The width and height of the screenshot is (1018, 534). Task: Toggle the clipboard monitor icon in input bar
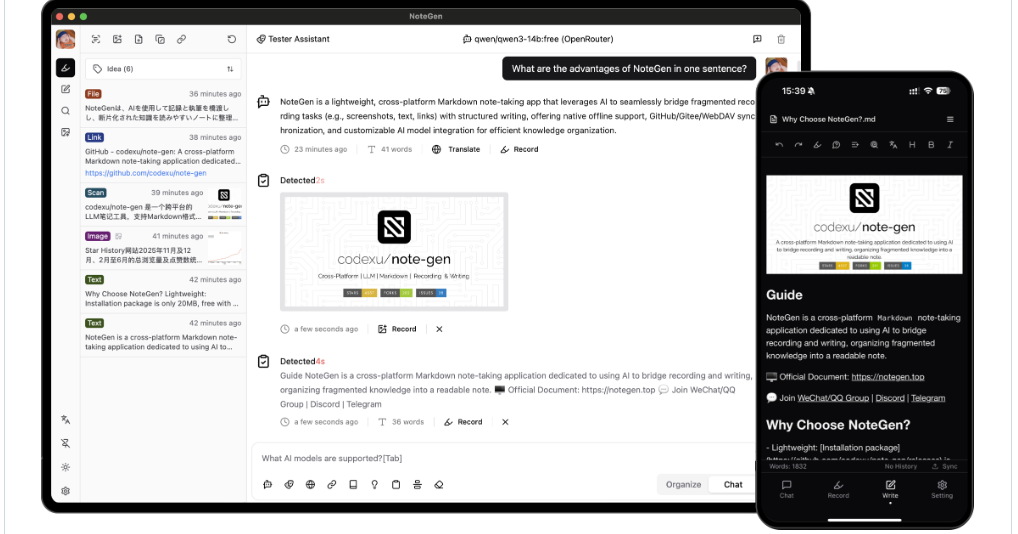[x=396, y=485]
